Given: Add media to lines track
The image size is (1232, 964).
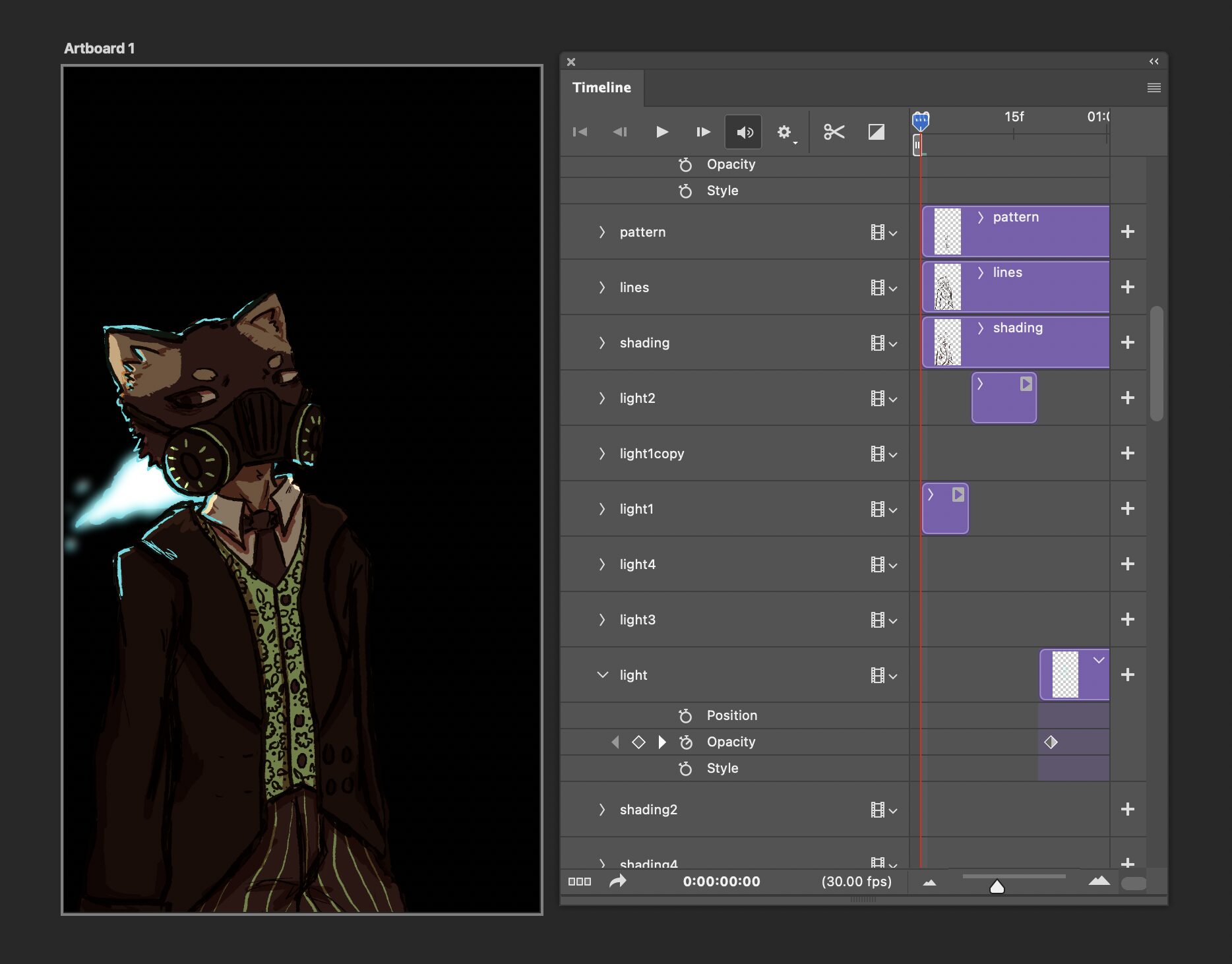Looking at the screenshot, I should click(1128, 287).
